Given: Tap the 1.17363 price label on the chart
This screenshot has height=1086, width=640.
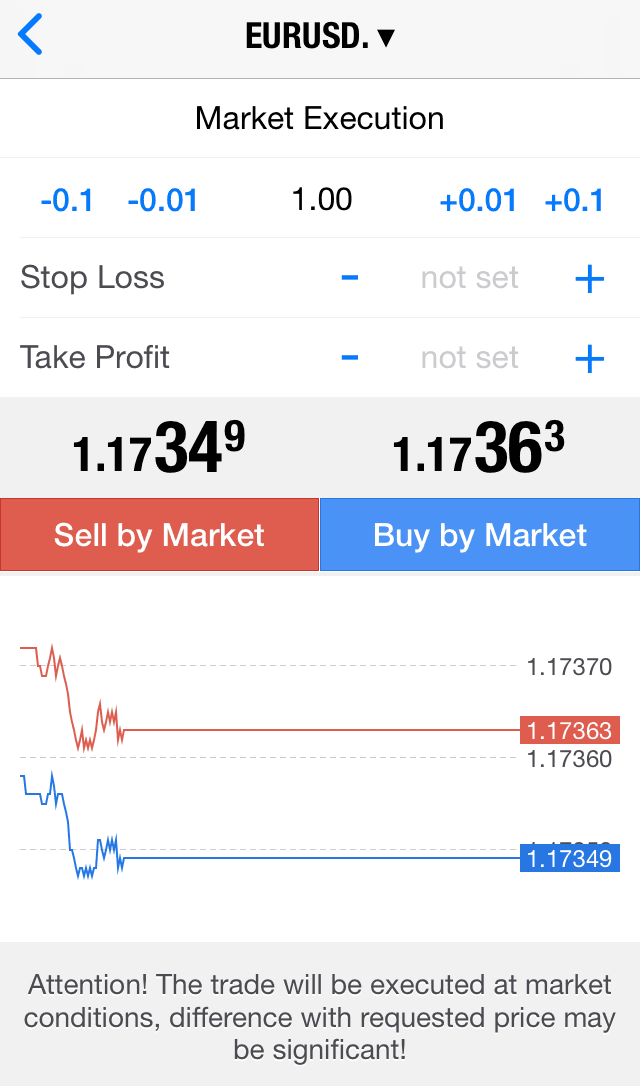Looking at the screenshot, I should pyautogui.click(x=569, y=730).
